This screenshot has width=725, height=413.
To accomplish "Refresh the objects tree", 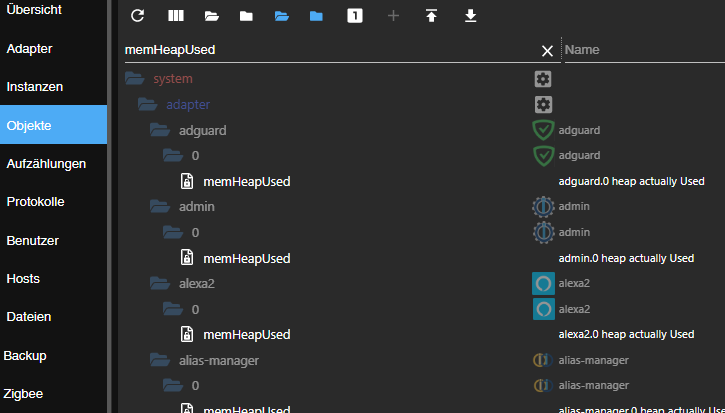I will [138, 16].
